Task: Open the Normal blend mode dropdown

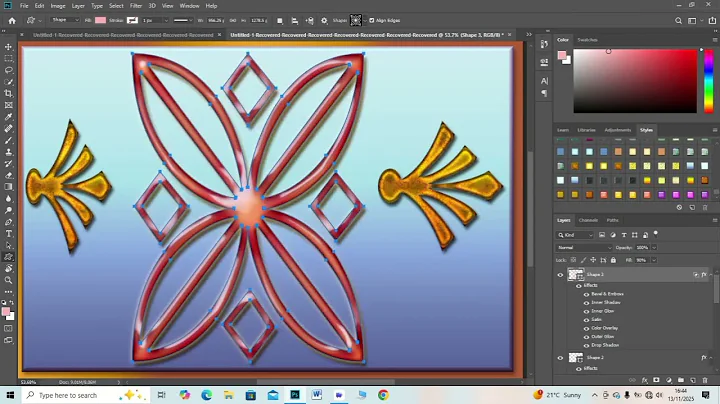Action: [584, 247]
